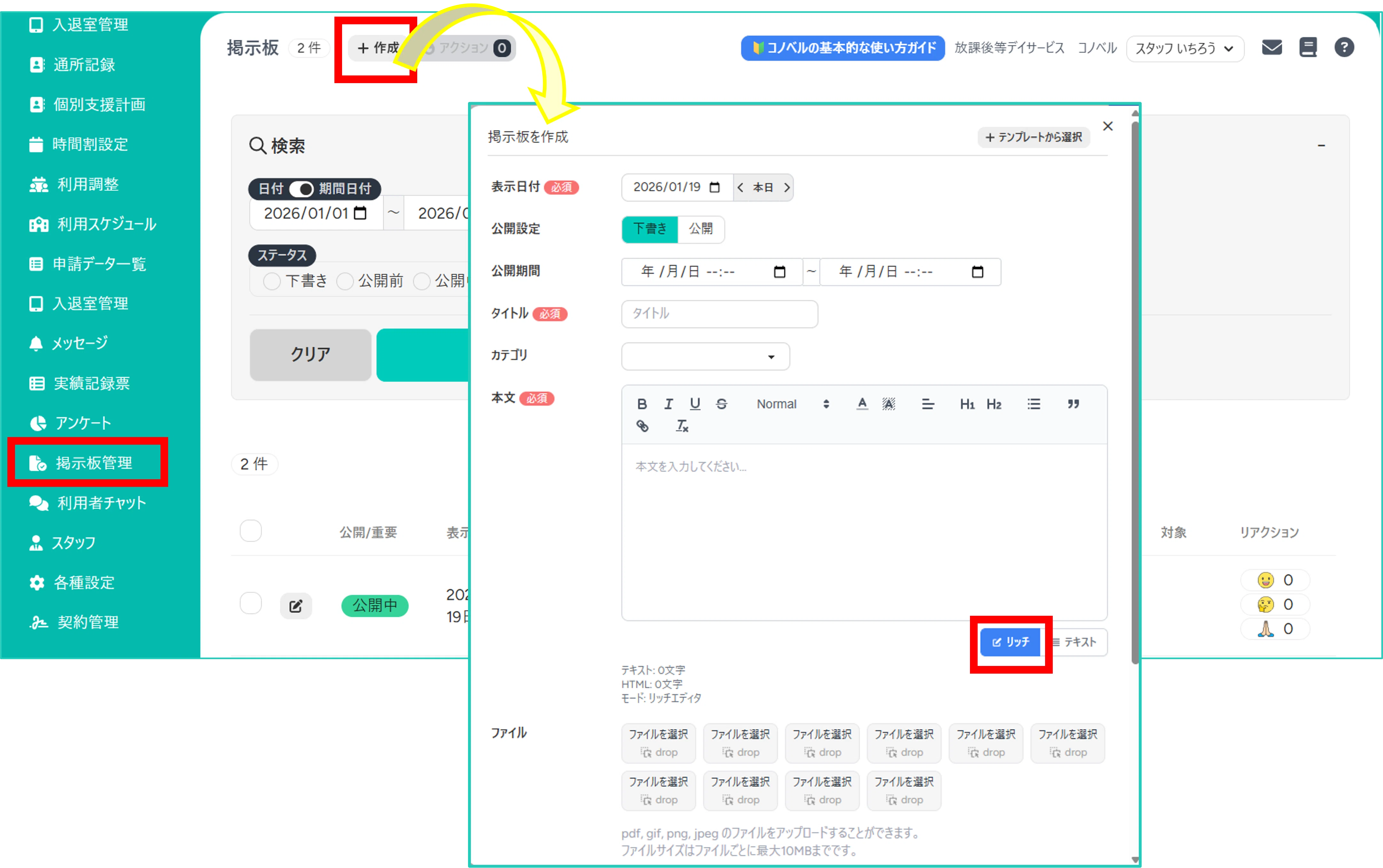Open 時間割設定 in sidebar
The height and width of the screenshot is (868, 1383).
(79, 144)
